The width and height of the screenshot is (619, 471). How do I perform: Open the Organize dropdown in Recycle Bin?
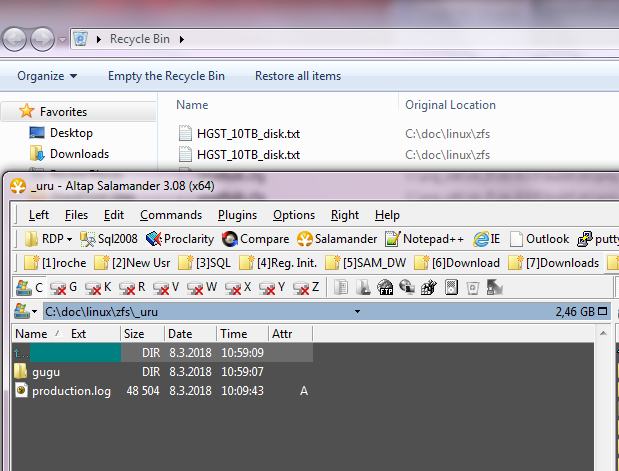47,76
